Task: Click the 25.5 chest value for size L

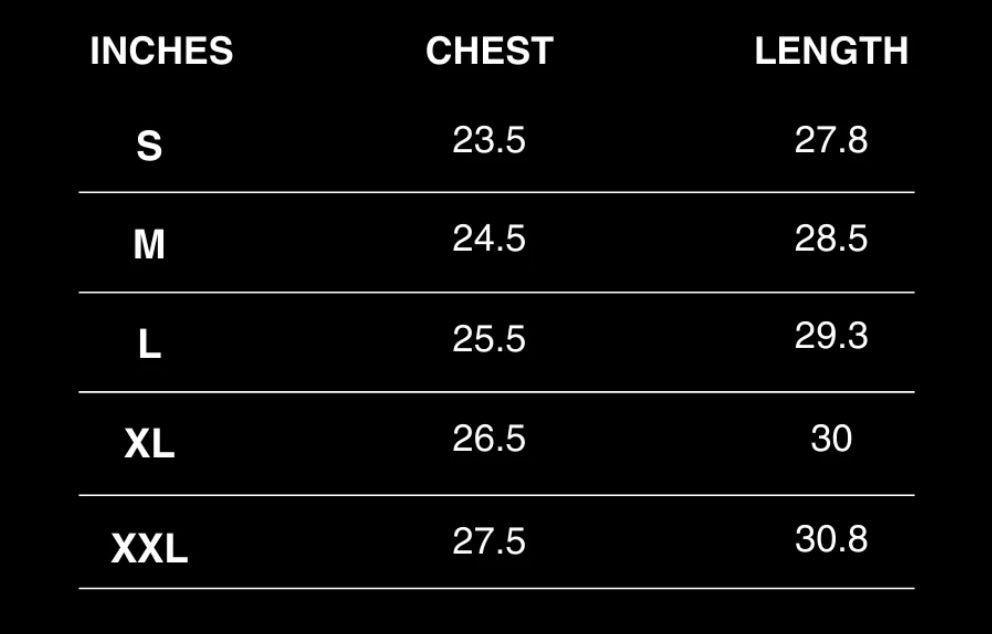Action: [488, 340]
